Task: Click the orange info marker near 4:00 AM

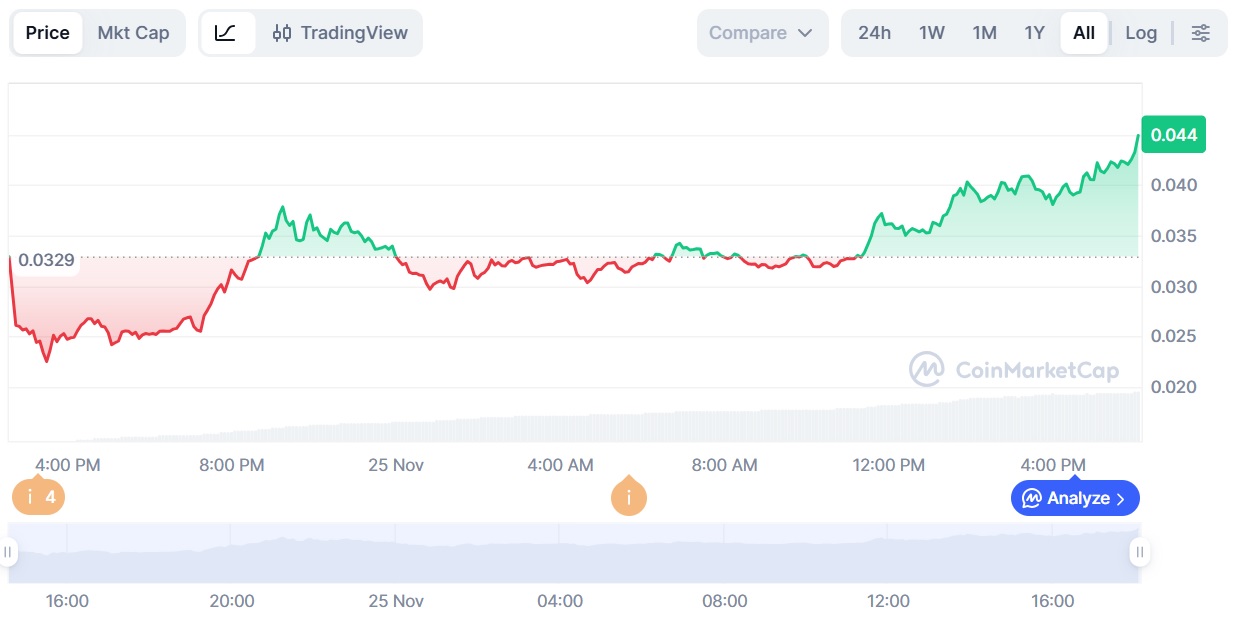Action: (629, 497)
